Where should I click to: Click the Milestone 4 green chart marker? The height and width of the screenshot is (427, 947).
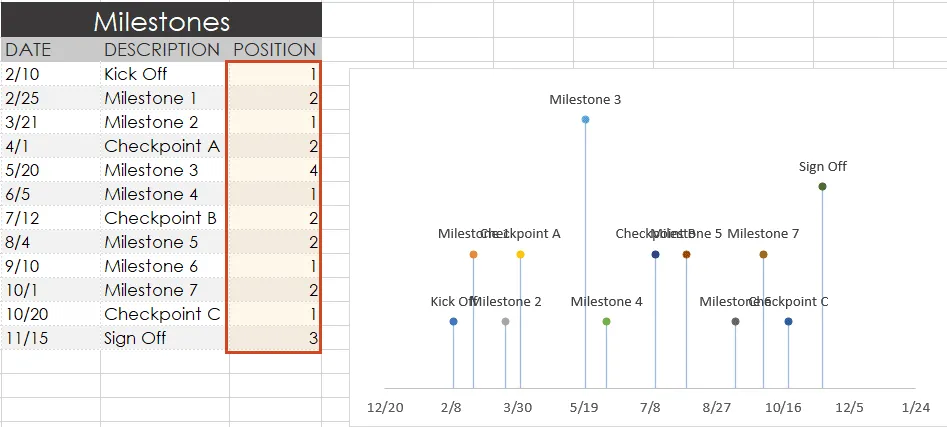pos(606,322)
